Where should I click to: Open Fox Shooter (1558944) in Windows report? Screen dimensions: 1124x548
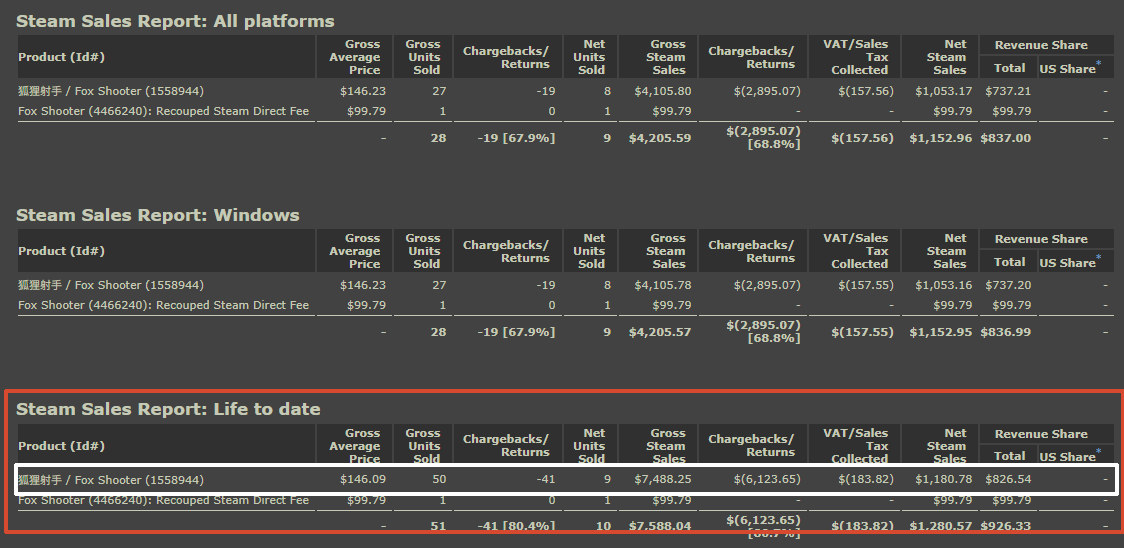[x=110, y=285]
